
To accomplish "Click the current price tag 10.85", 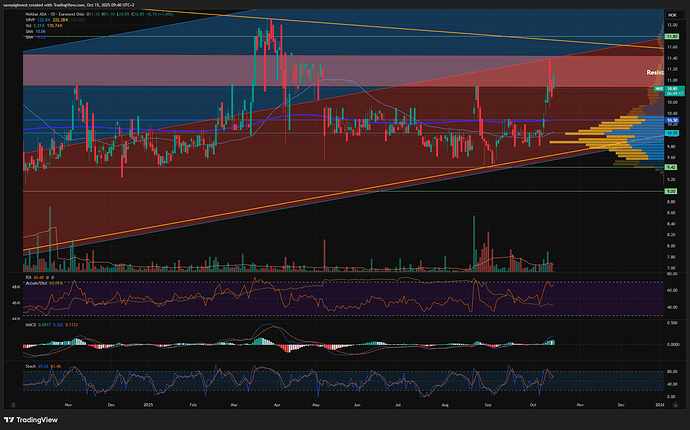I will click(673, 90).
